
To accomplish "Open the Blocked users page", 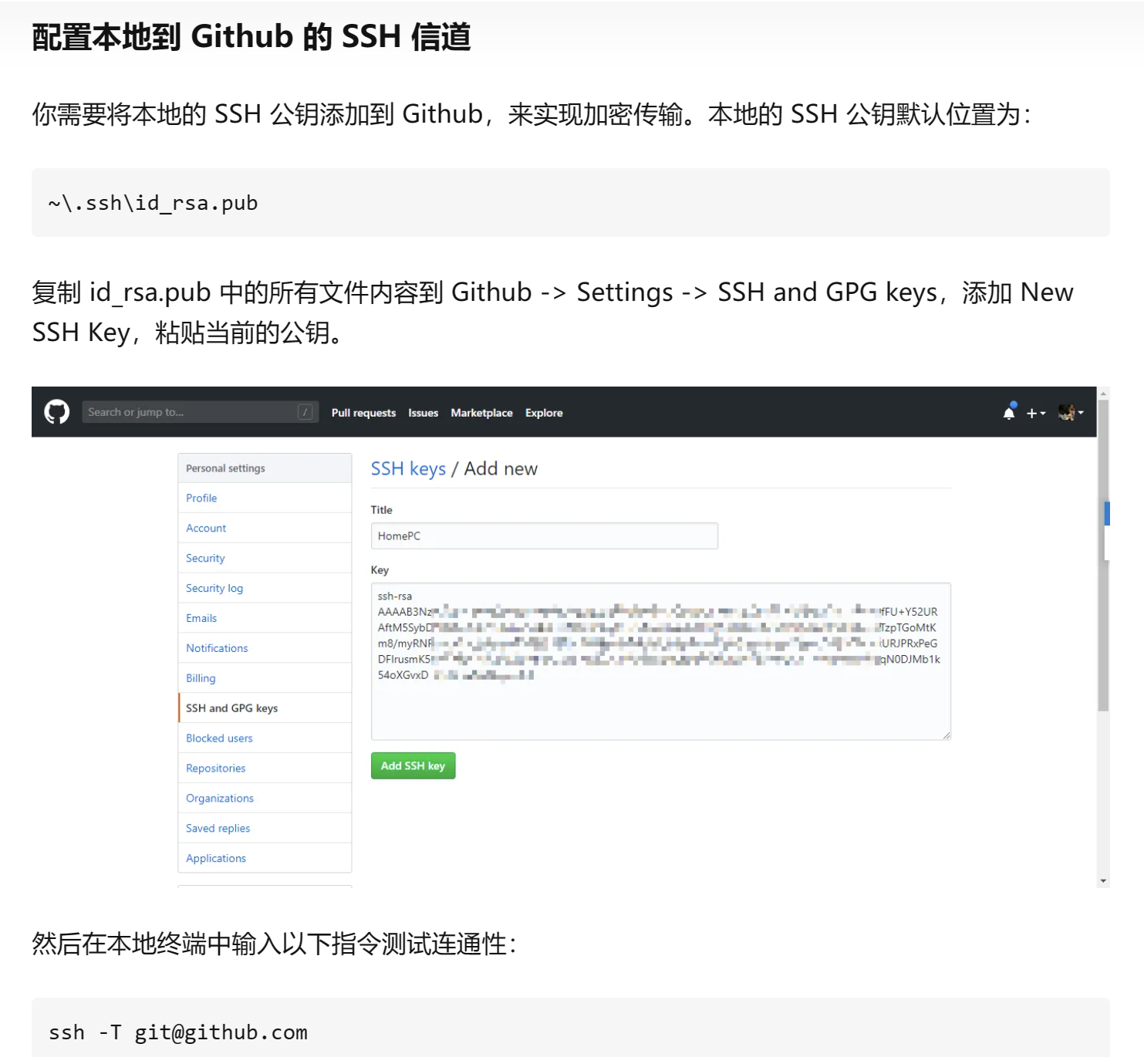I will (265, 738).
